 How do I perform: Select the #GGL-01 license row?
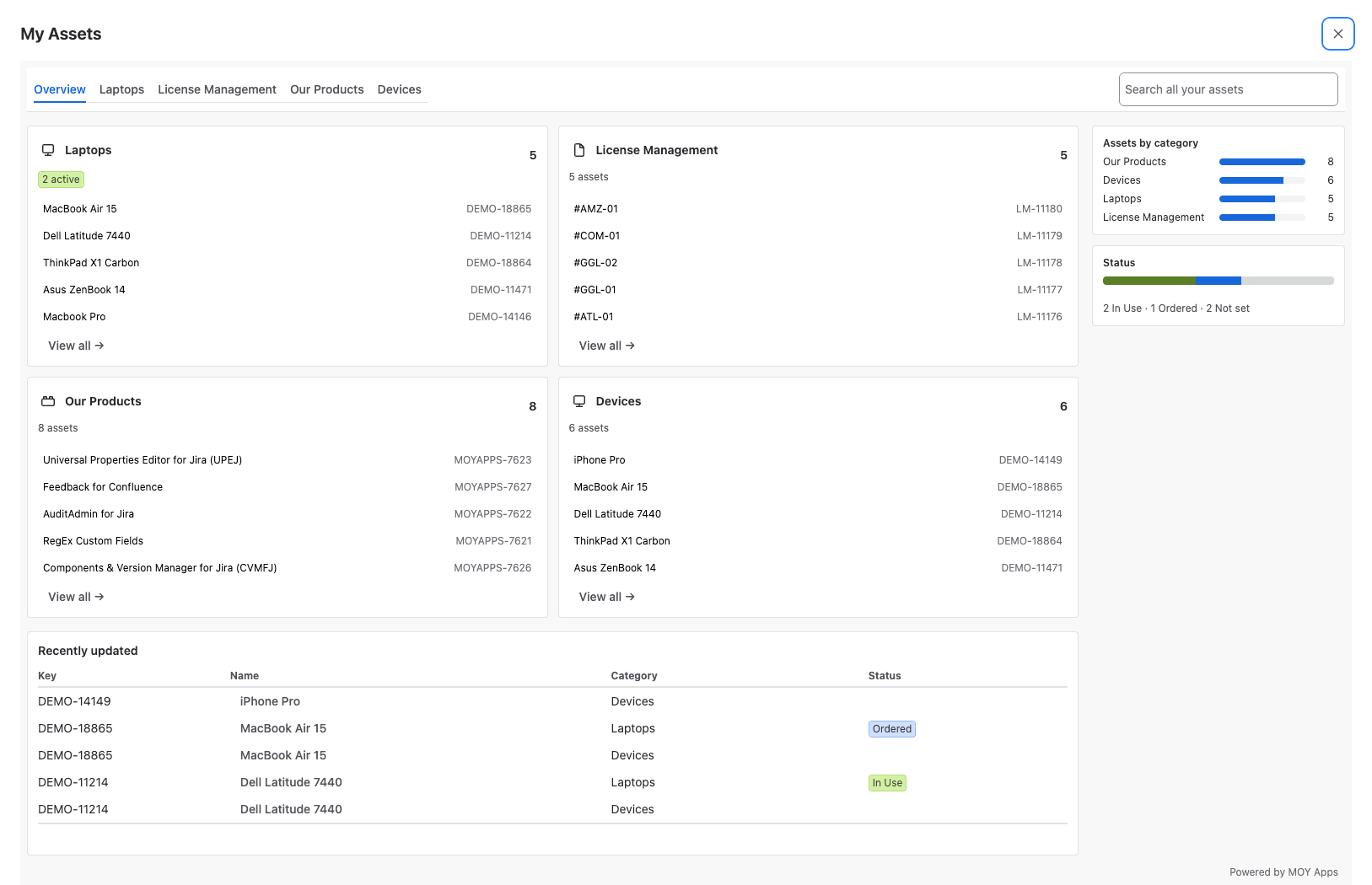[818, 290]
